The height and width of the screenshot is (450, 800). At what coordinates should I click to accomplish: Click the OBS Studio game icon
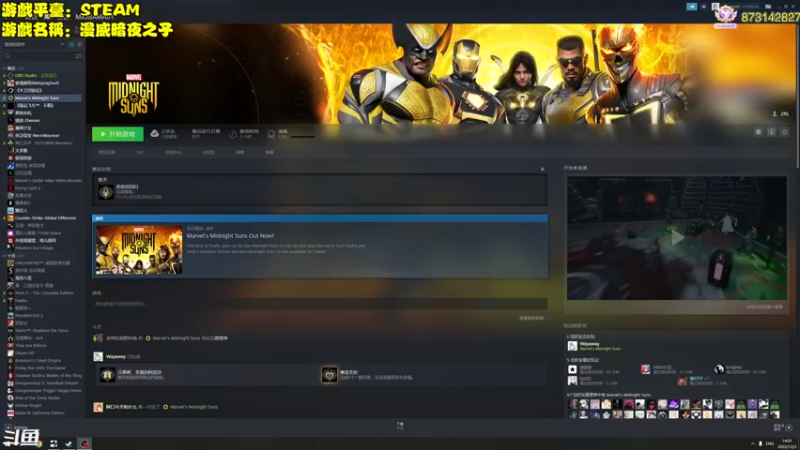(10, 76)
